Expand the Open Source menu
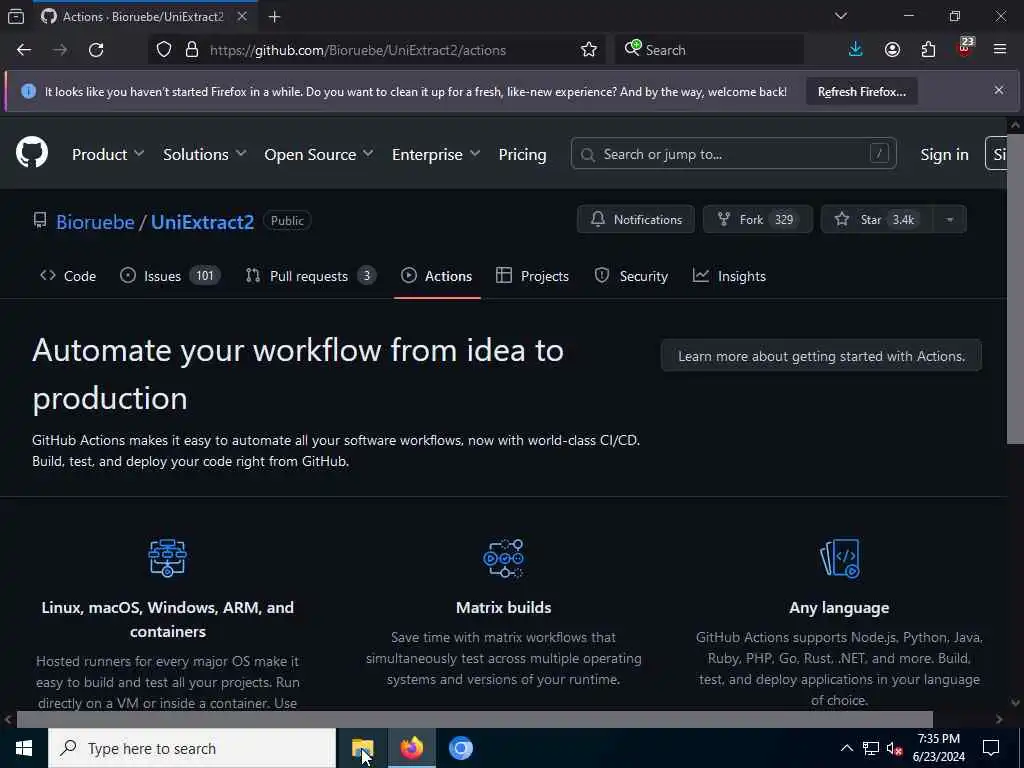Viewport: 1024px width, 768px height. (319, 154)
